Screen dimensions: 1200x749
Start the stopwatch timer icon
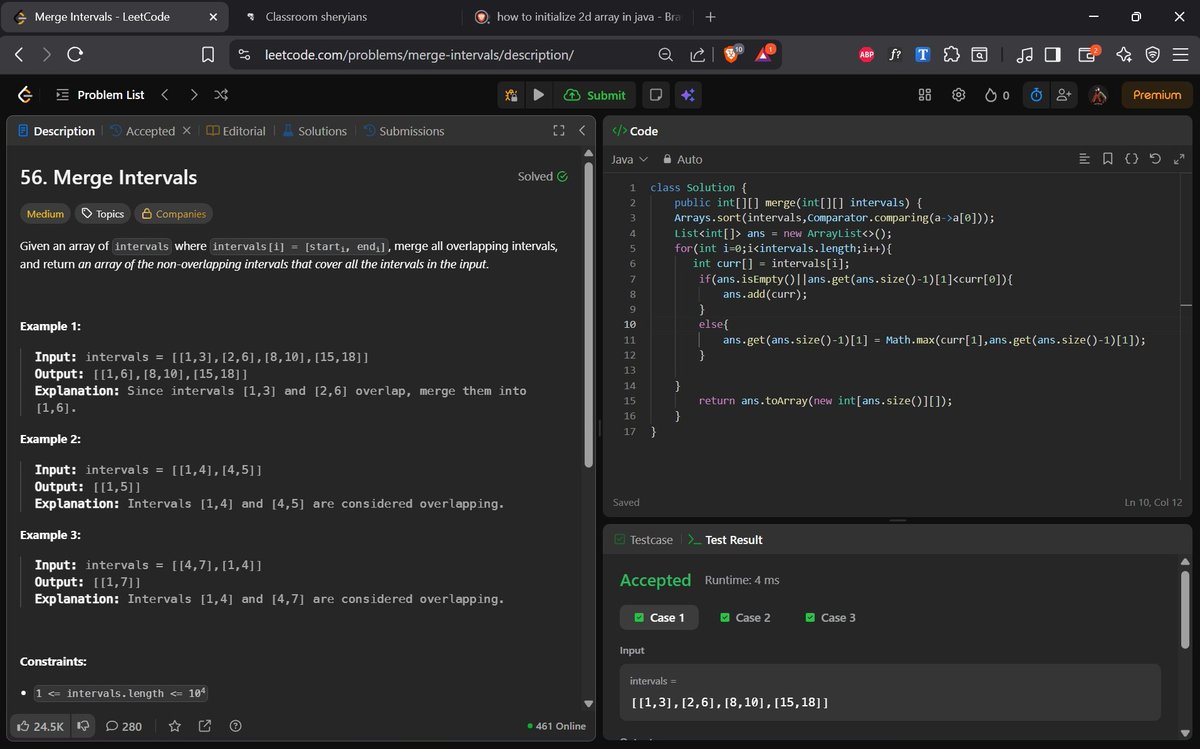click(x=1037, y=95)
